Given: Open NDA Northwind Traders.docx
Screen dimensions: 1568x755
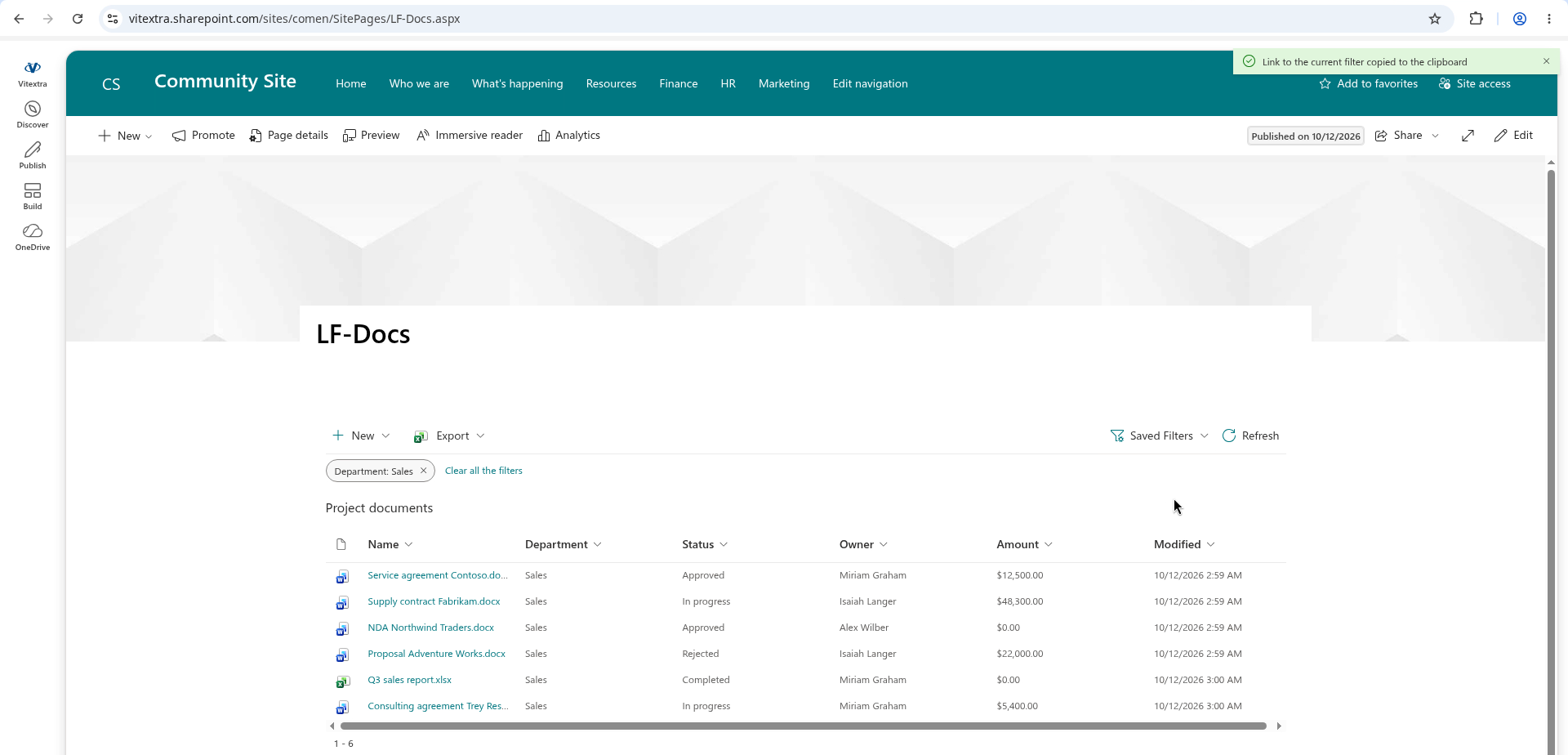Looking at the screenshot, I should click(430, 628).
